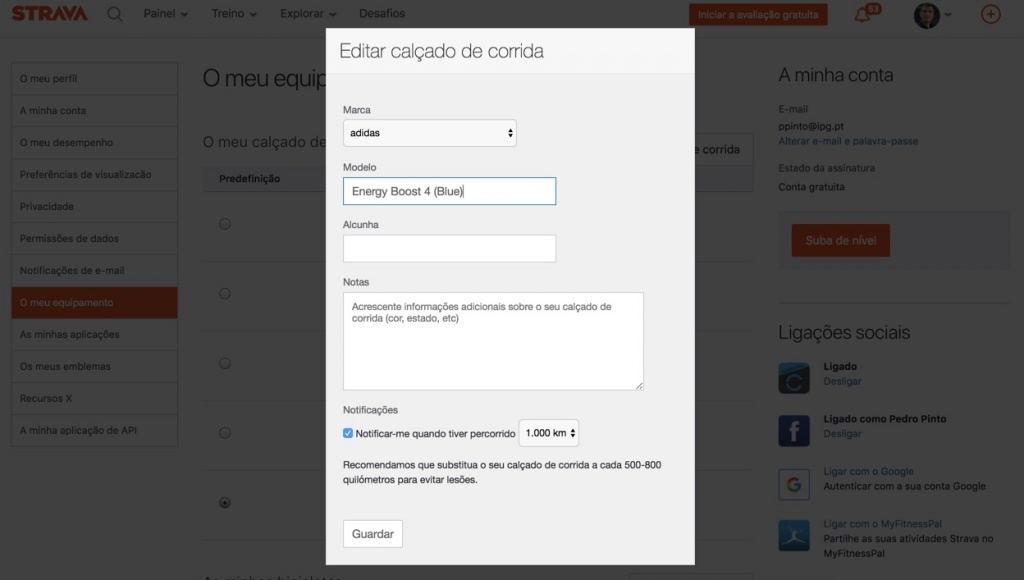The width and height of the screenshot is (1024, 580).
Task: Click the Strava logo
Action: point(49,14)
